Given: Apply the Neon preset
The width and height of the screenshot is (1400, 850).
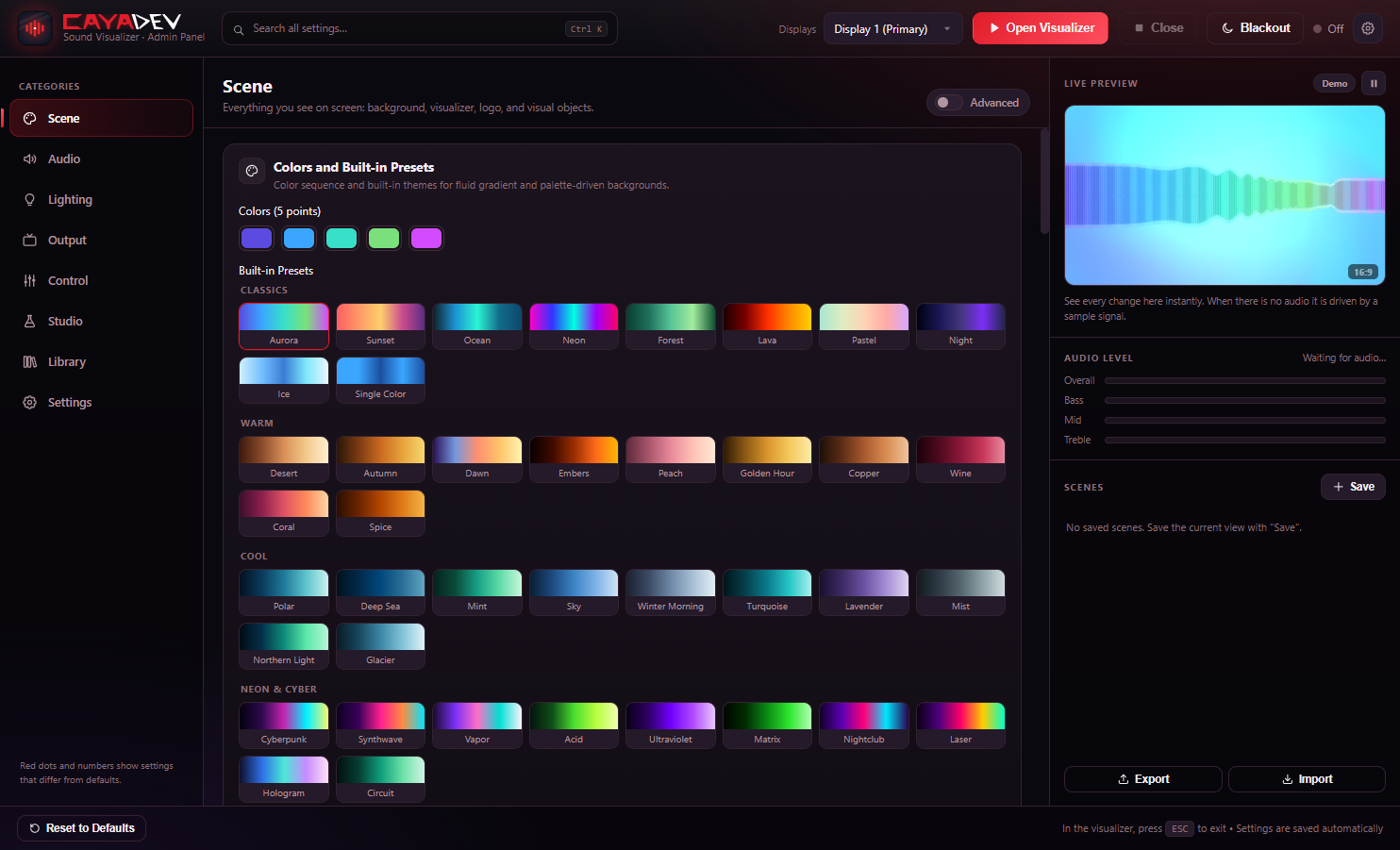Looking at the screenshot, I should pyautogui.click(x=574, y=326).
